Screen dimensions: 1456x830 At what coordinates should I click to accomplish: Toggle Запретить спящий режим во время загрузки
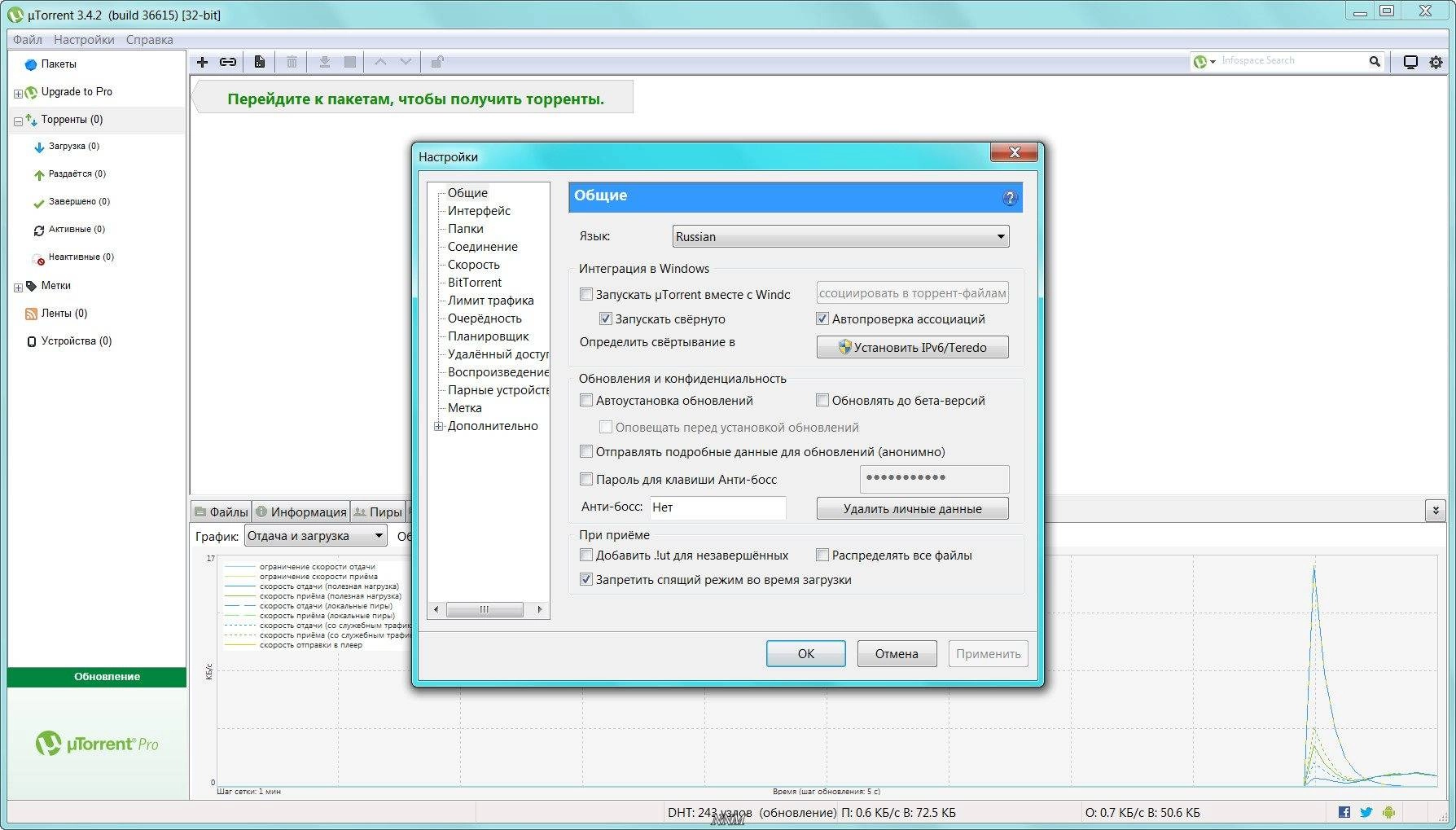(x=585, y=579)
